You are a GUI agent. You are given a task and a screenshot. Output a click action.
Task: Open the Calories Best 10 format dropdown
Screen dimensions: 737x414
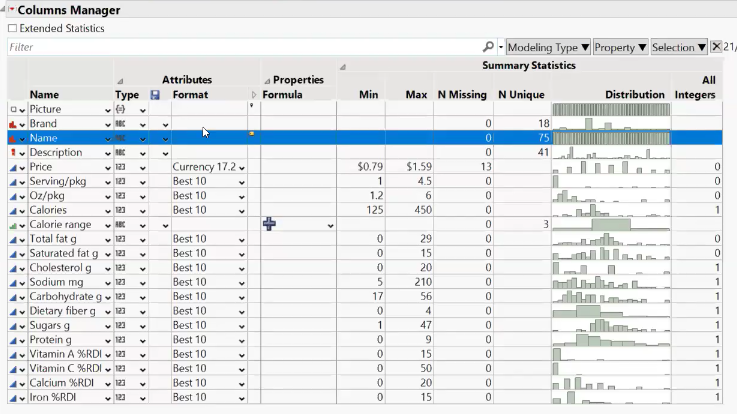tap(242, 211)
